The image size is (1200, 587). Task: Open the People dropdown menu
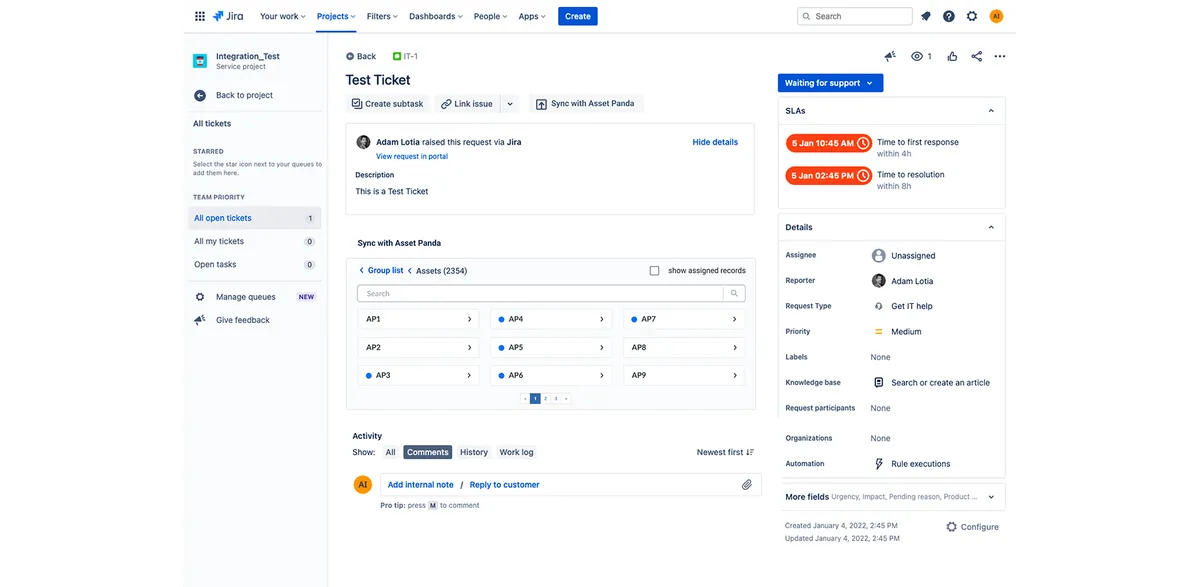tap(490, 16)
